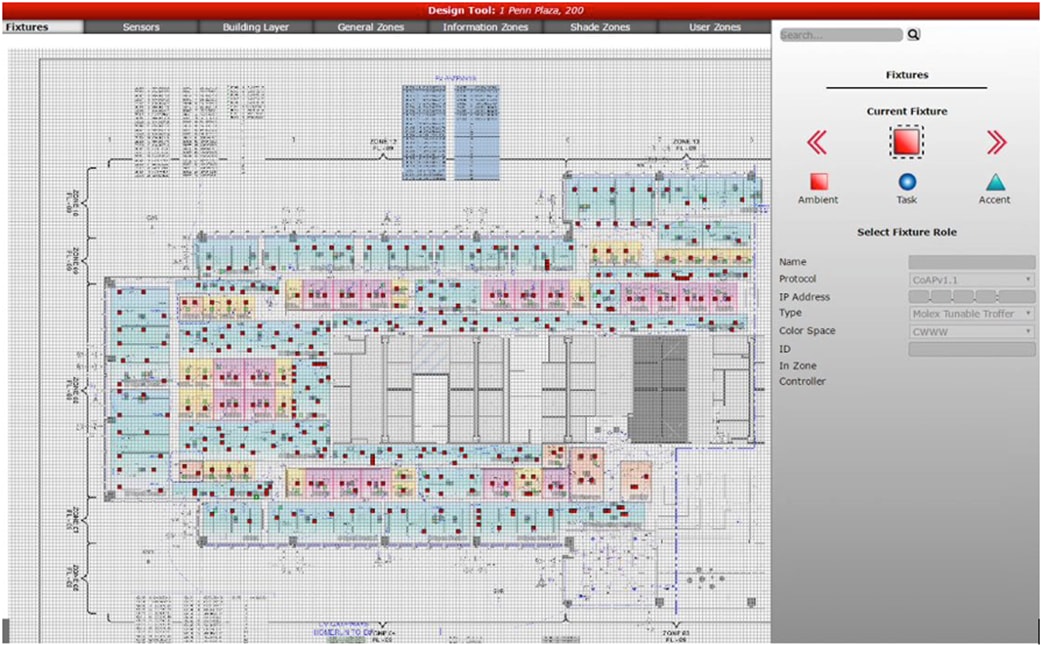Click the Accent label under the triangle
This screenshot has height=648, width=1042.
[x=994, y=199]
